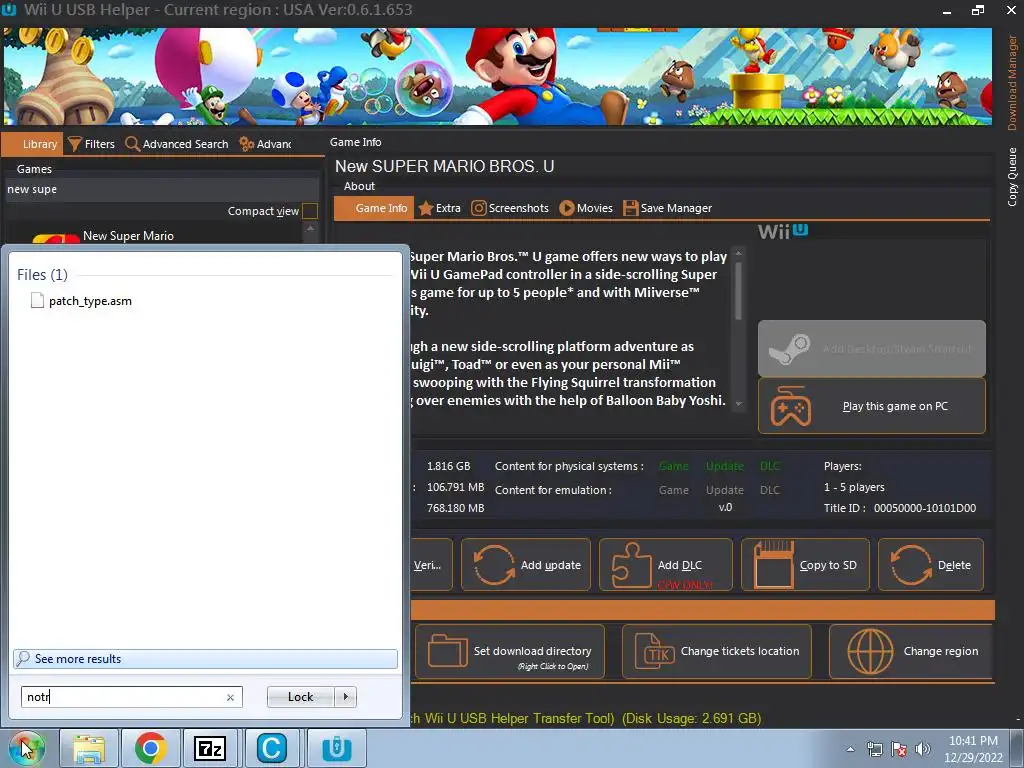This screenshot has height=768, width=1024.
Task: Click the description scroll down arrow
Action: pos(739,404)
